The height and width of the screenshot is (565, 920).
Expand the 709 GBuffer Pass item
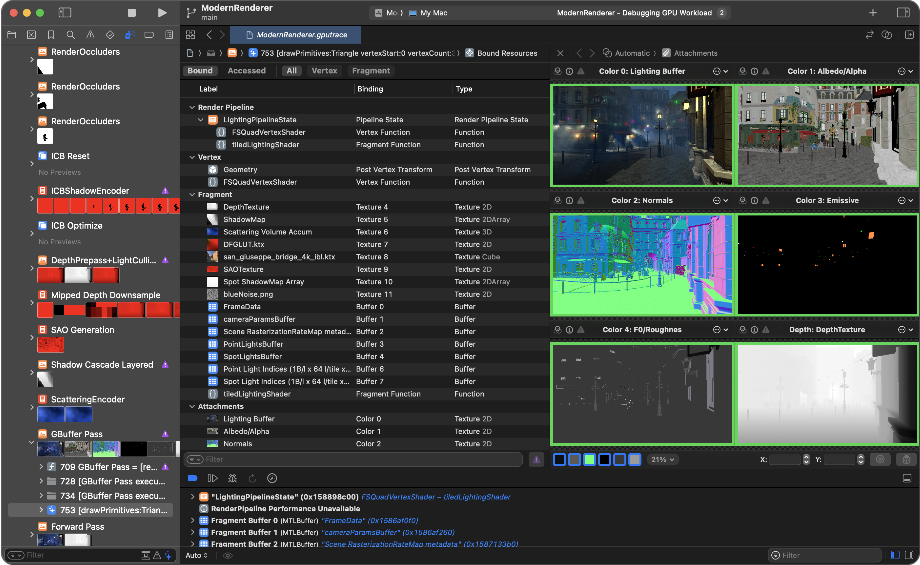[40, 467]
